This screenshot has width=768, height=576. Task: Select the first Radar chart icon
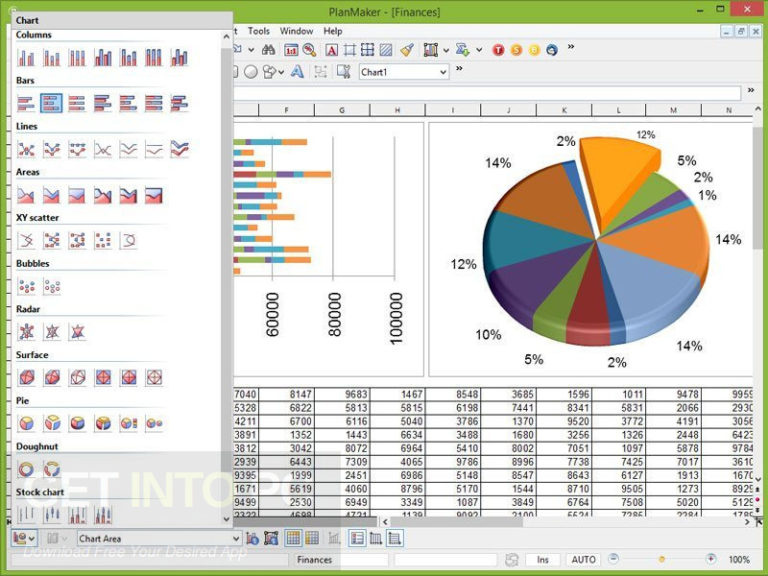pos(26,332)
